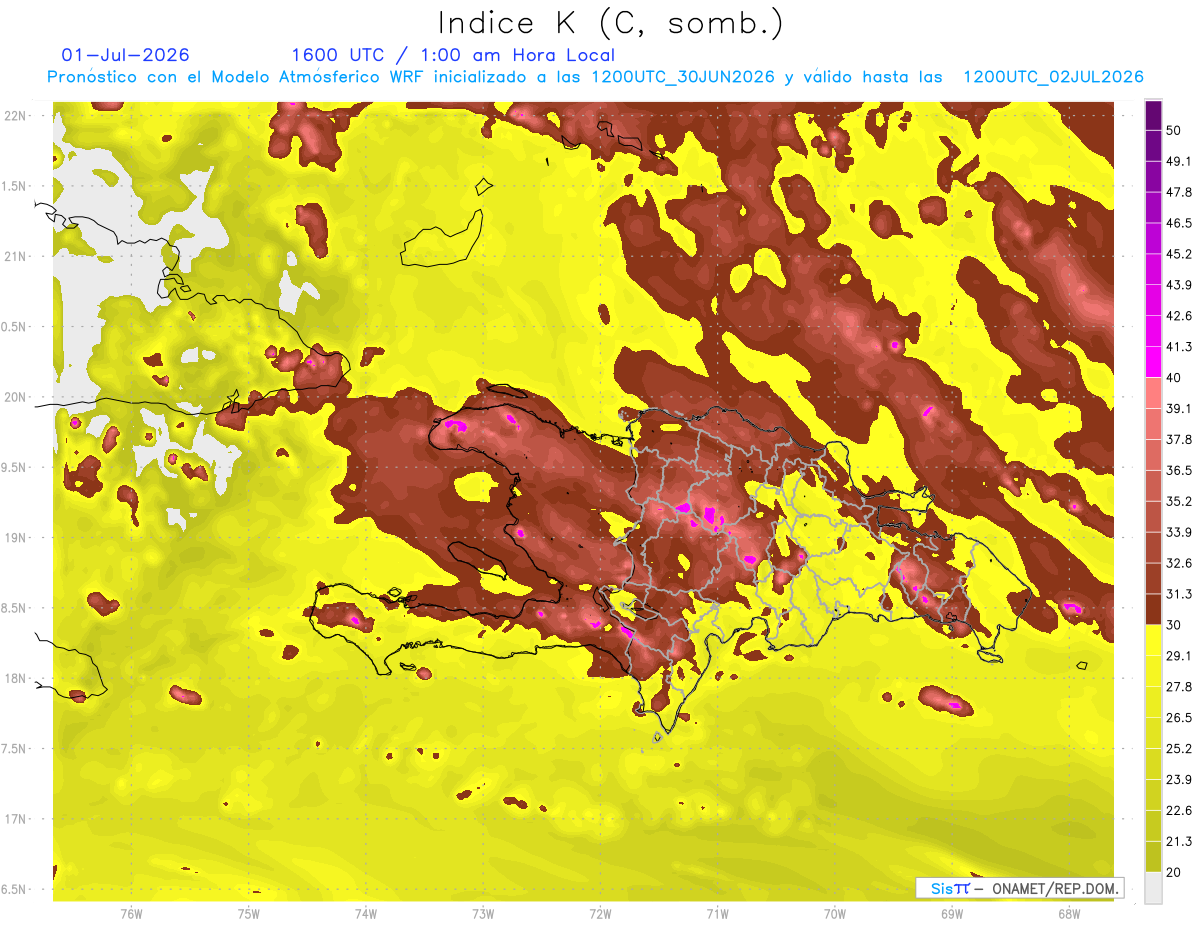Click the longitude label '71W'
This screenshot has width=1200, height=927.
(x=717, y=914)
